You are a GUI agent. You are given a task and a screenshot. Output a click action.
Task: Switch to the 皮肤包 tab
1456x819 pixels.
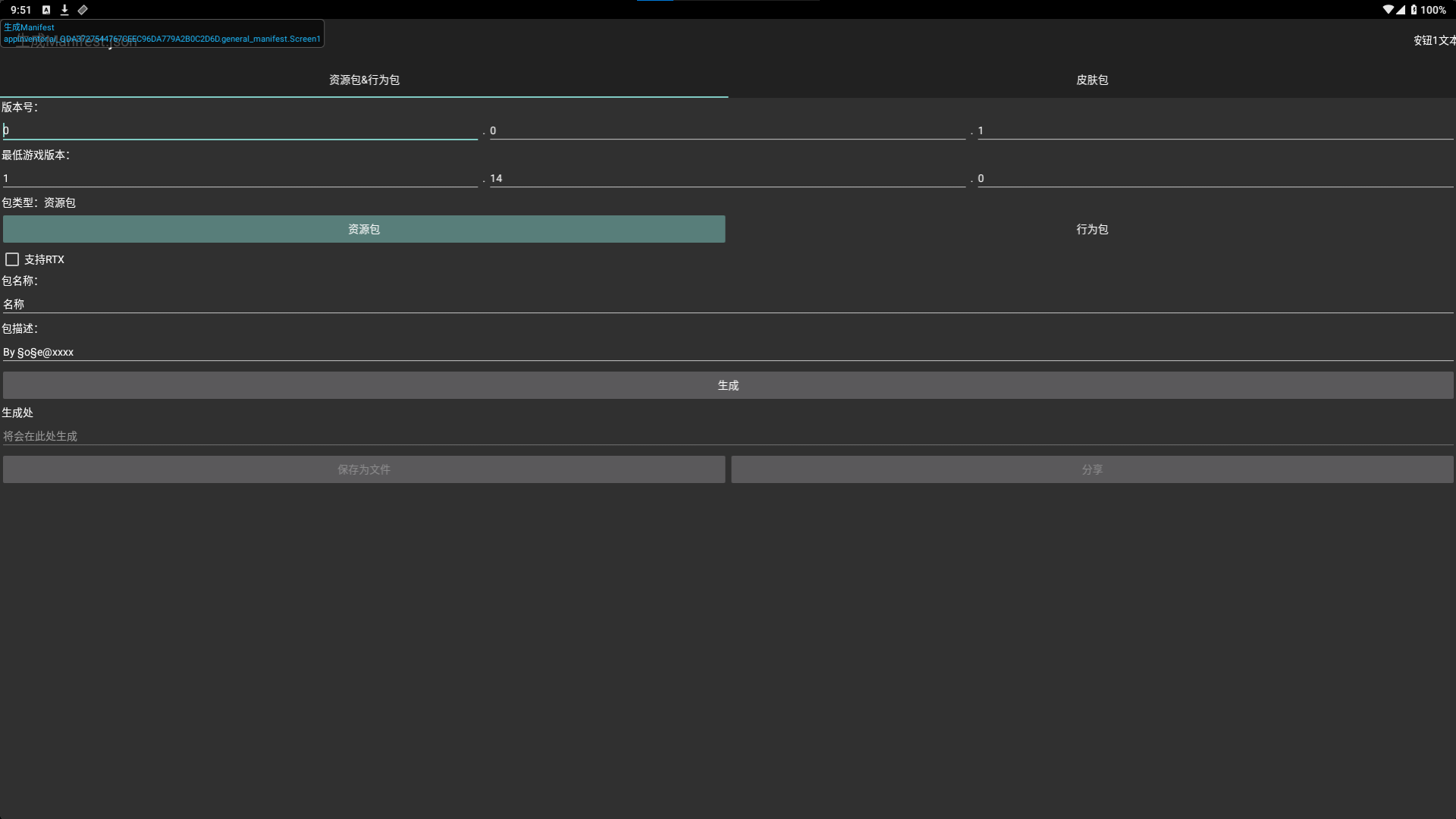pyautogui.click(x=1092, y=80)
